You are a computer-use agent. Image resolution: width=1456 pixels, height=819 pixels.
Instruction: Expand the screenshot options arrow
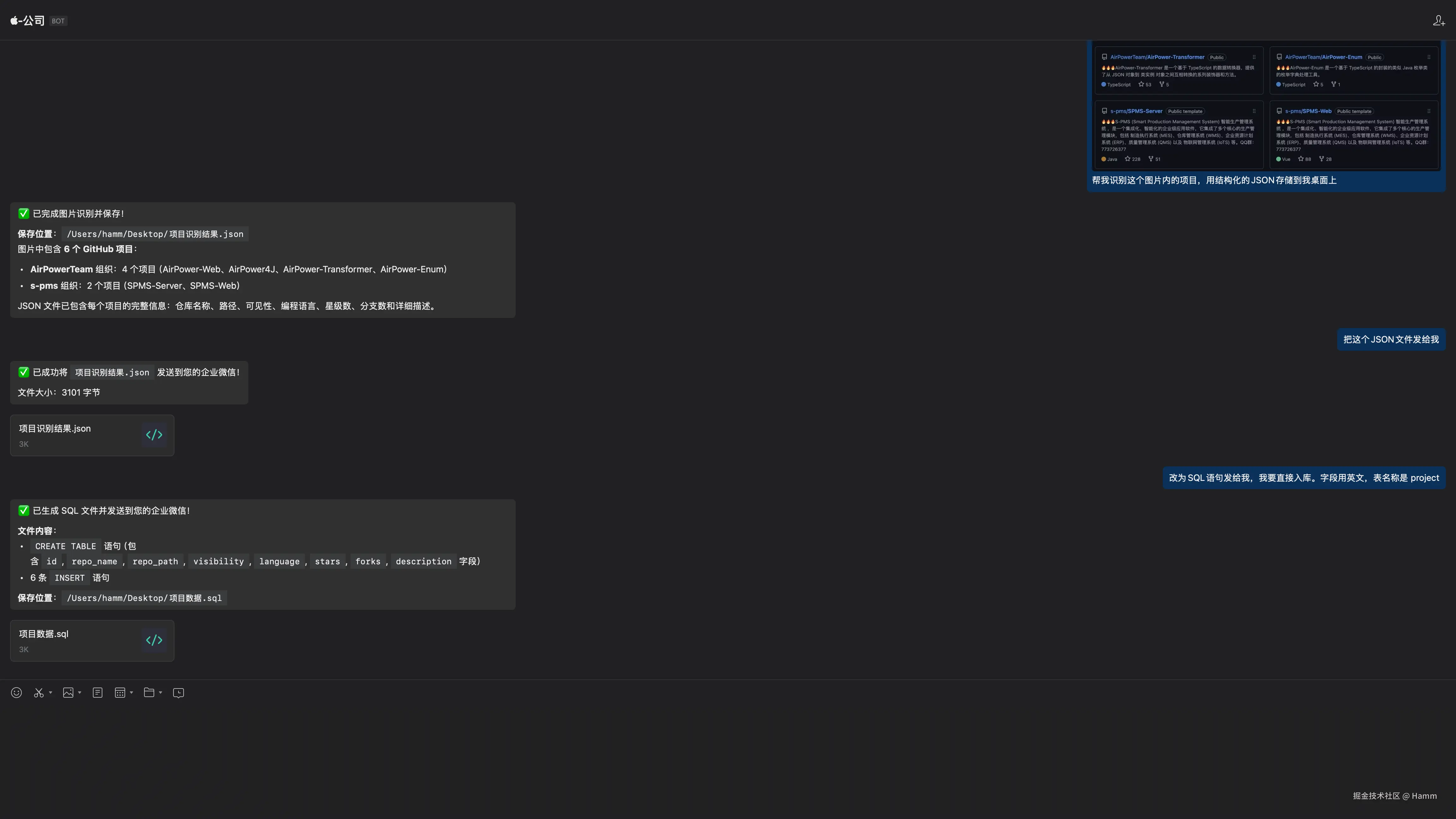tap(51, 692)
